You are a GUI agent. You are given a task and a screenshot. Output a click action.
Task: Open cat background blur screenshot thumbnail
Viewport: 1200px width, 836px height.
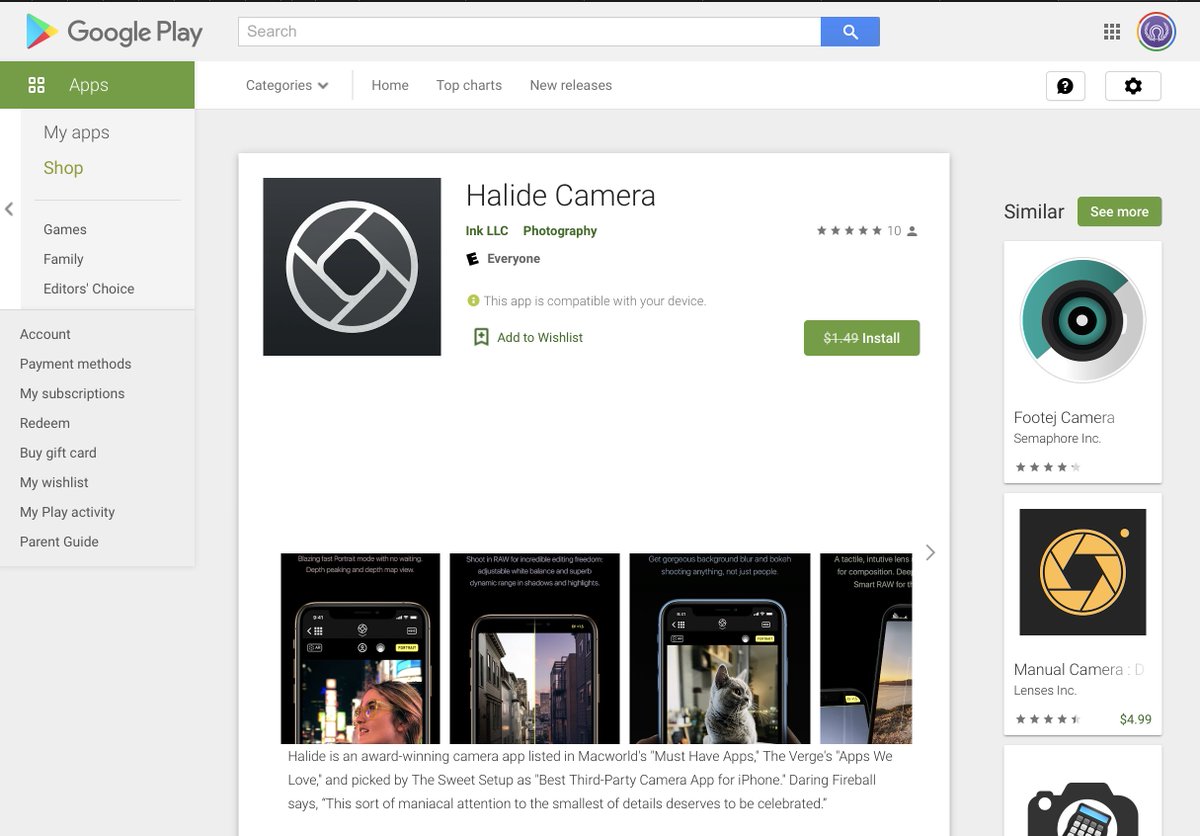(720, 648)
